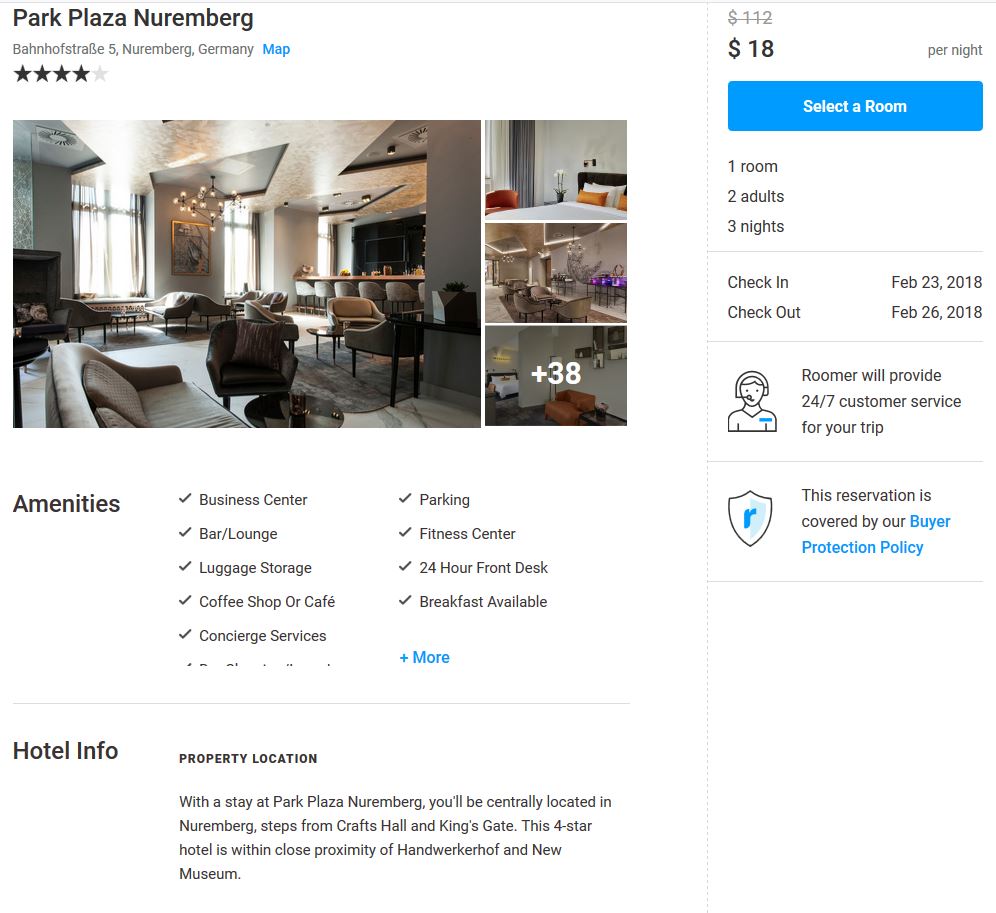Image resolution: width=996 pixels, height=913 pixels.
Task: Click the customer service agent icon
Action: (751, 402)
